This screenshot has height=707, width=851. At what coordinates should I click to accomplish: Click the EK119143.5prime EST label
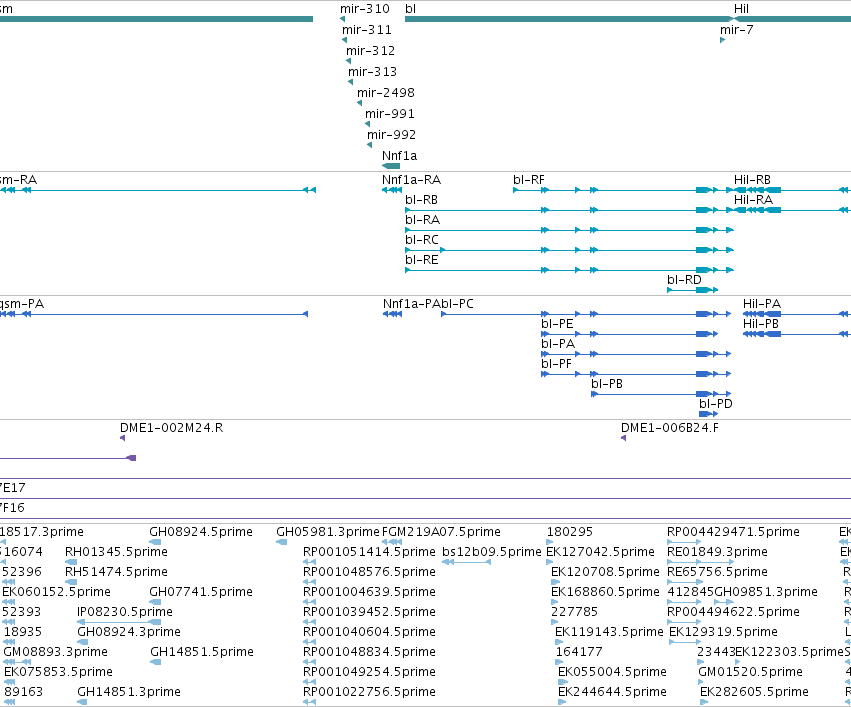click(x=609, y=632)
